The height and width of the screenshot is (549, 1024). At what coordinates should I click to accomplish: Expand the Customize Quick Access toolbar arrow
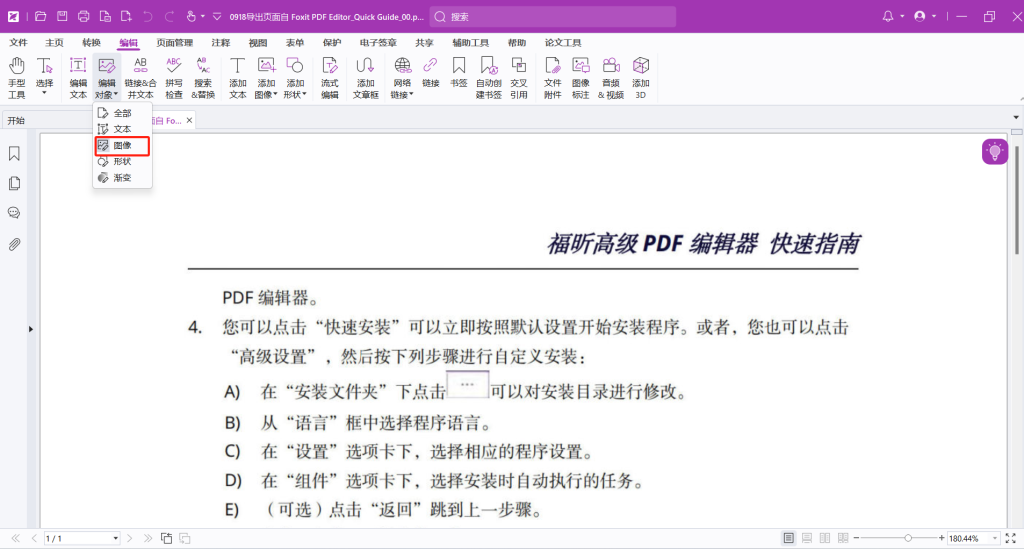coord(217,16)
